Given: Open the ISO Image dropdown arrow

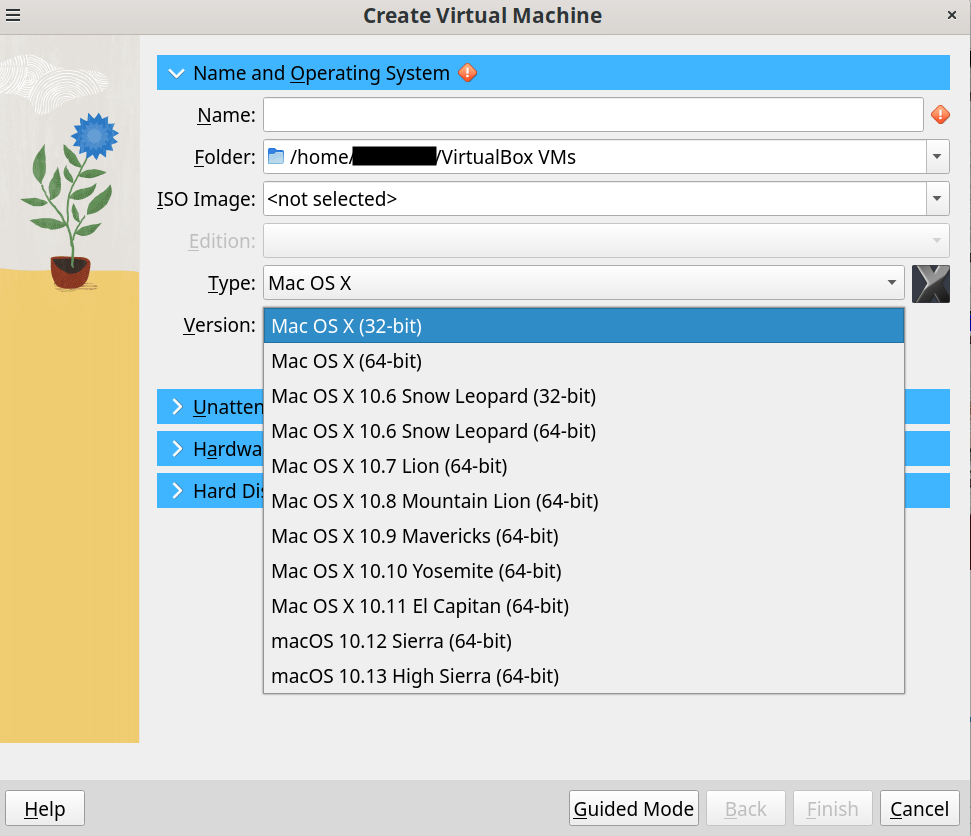Looking at the screenshot, I should point(937,199).
